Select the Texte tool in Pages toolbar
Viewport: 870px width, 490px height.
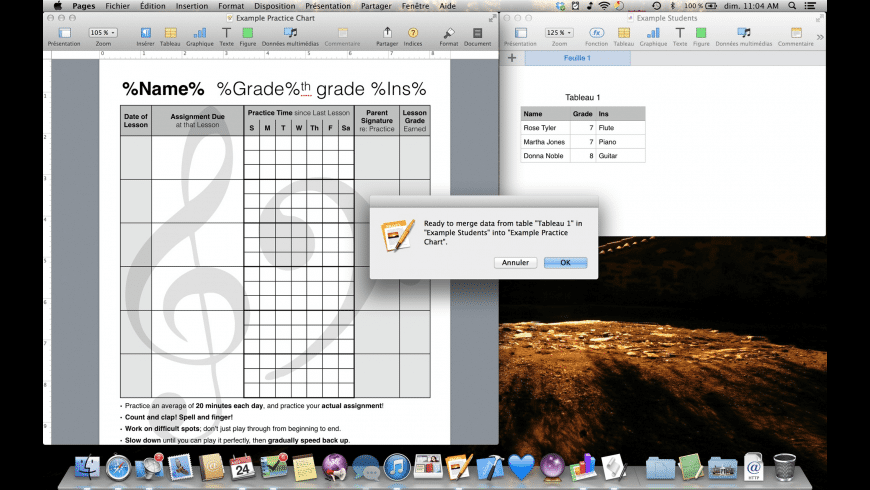[x=226, y=34]
